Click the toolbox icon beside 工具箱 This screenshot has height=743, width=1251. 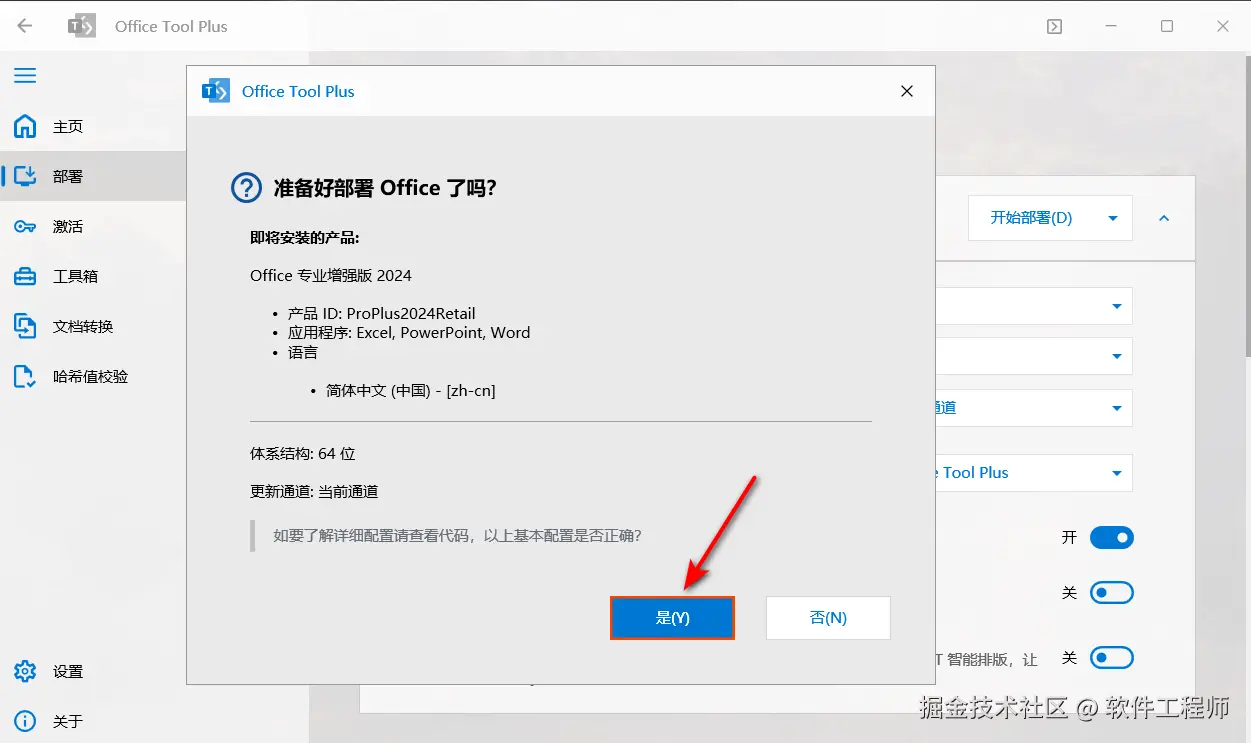pyautogui.click(x=25, y=276)
